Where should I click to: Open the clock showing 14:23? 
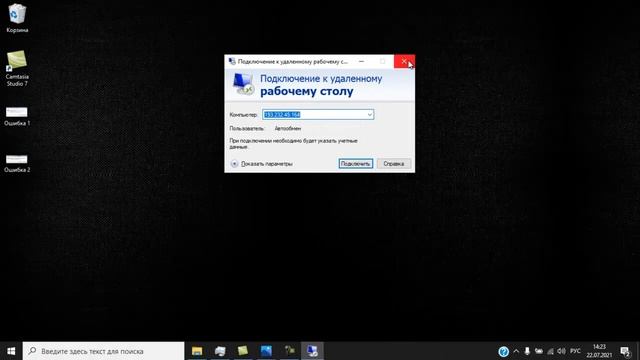pos(599,351)
